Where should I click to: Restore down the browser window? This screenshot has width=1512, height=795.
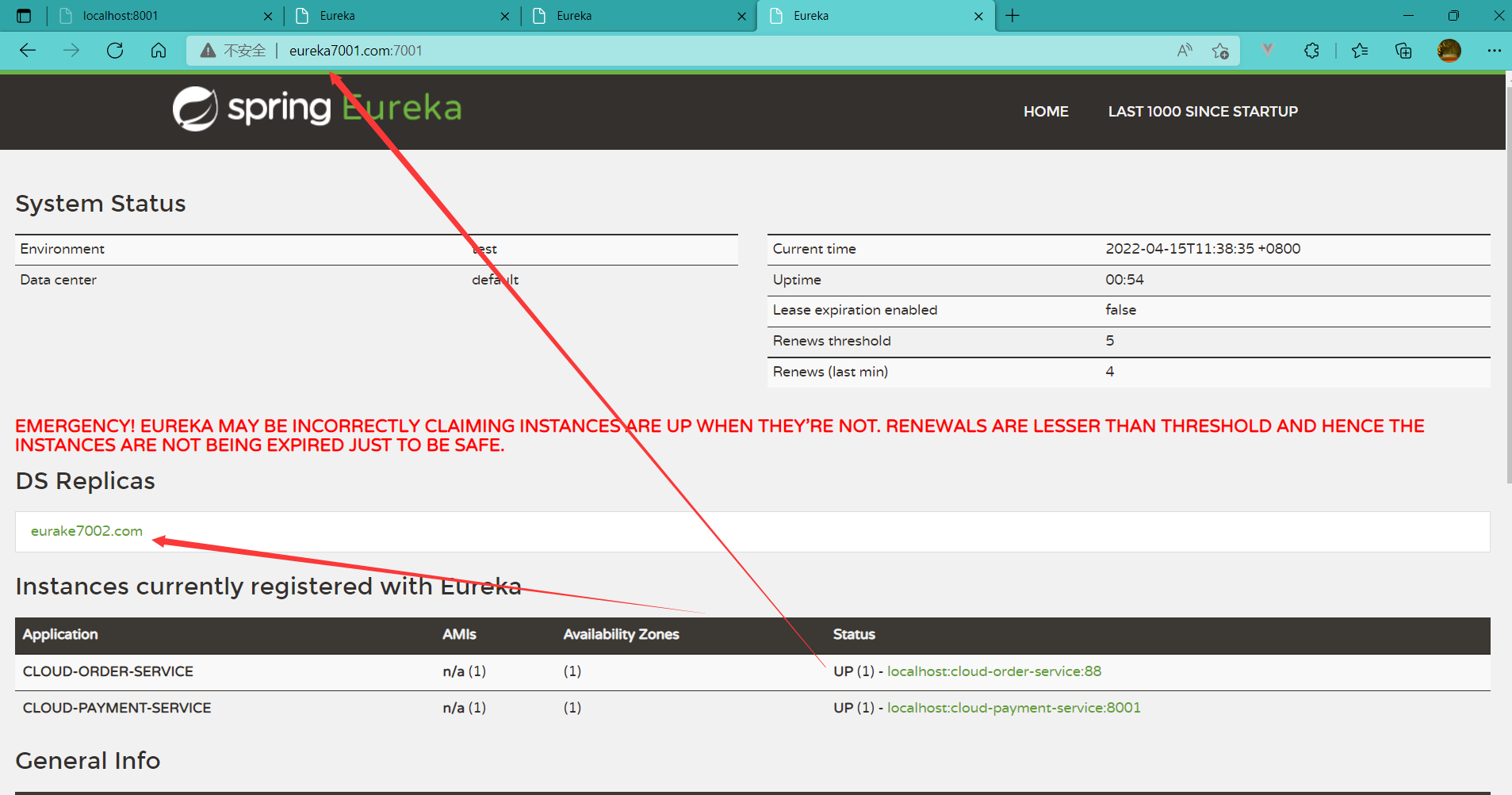(1453, 16)
